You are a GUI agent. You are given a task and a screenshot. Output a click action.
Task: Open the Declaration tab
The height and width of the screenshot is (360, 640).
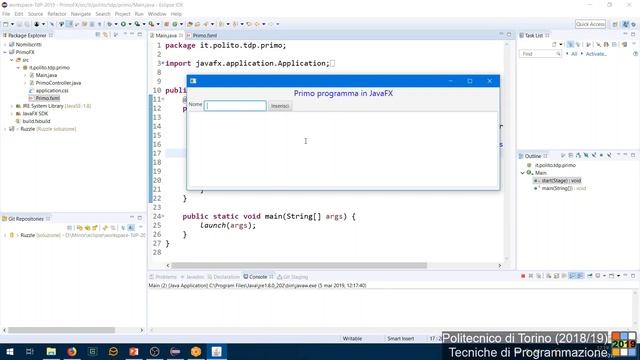223,277
